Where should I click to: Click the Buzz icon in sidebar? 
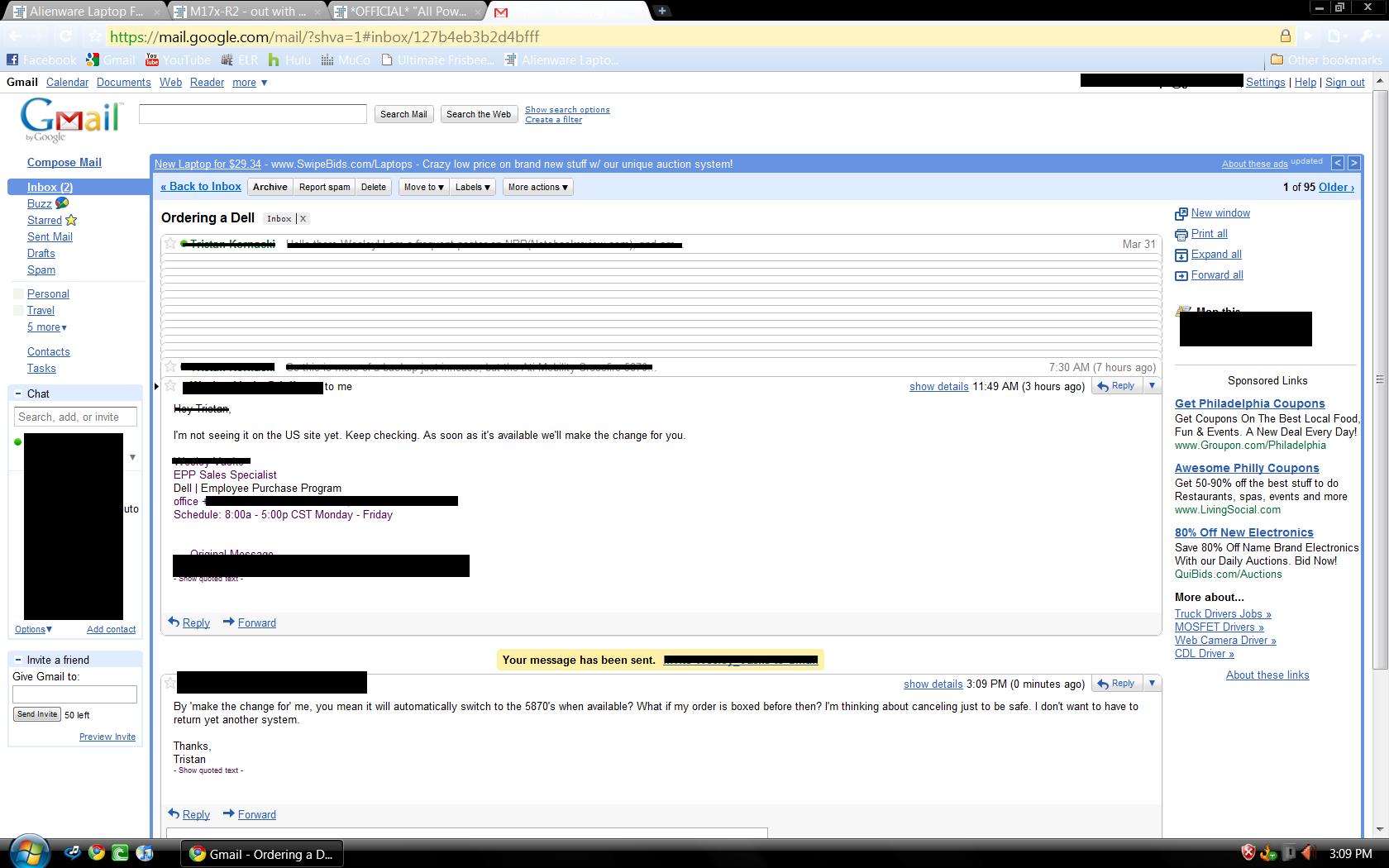(62, 203)
